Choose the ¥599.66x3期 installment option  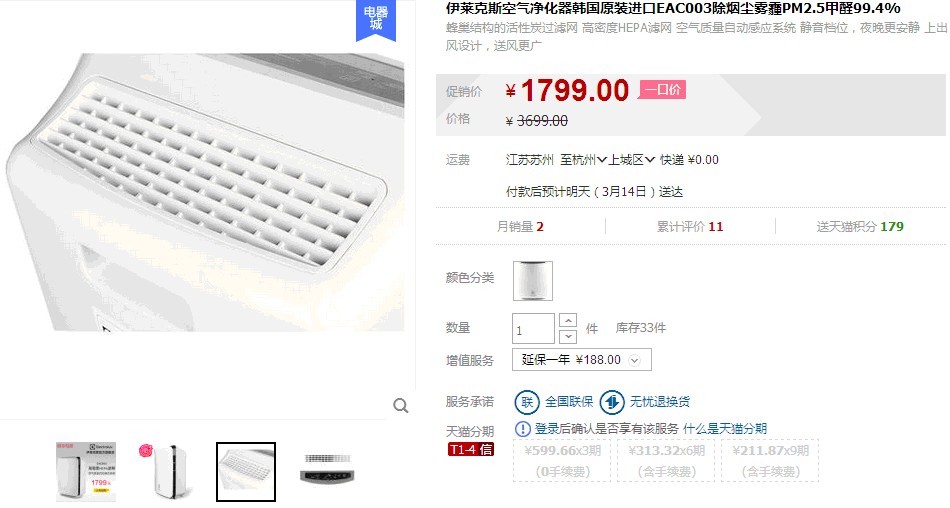point(563,461)
